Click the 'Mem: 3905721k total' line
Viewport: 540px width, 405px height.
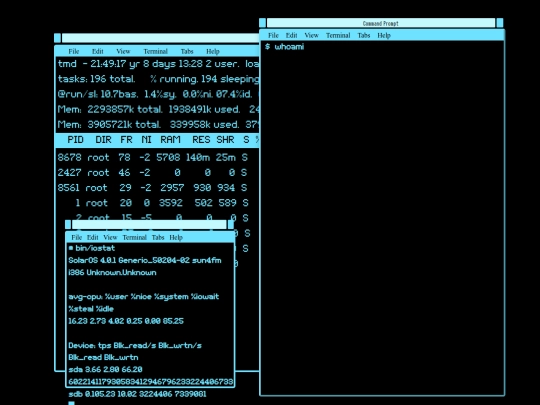(x=158, y=124)
